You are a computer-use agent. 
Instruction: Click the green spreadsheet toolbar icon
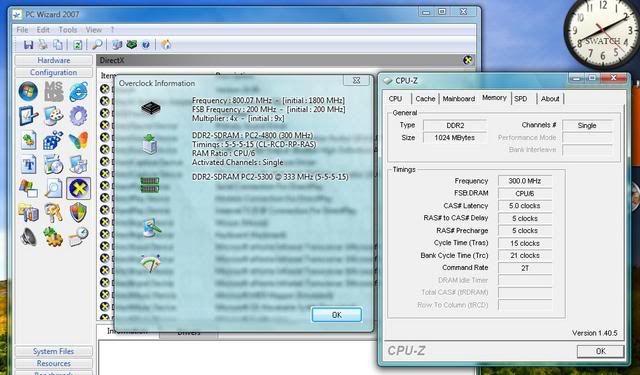point(78,44)
